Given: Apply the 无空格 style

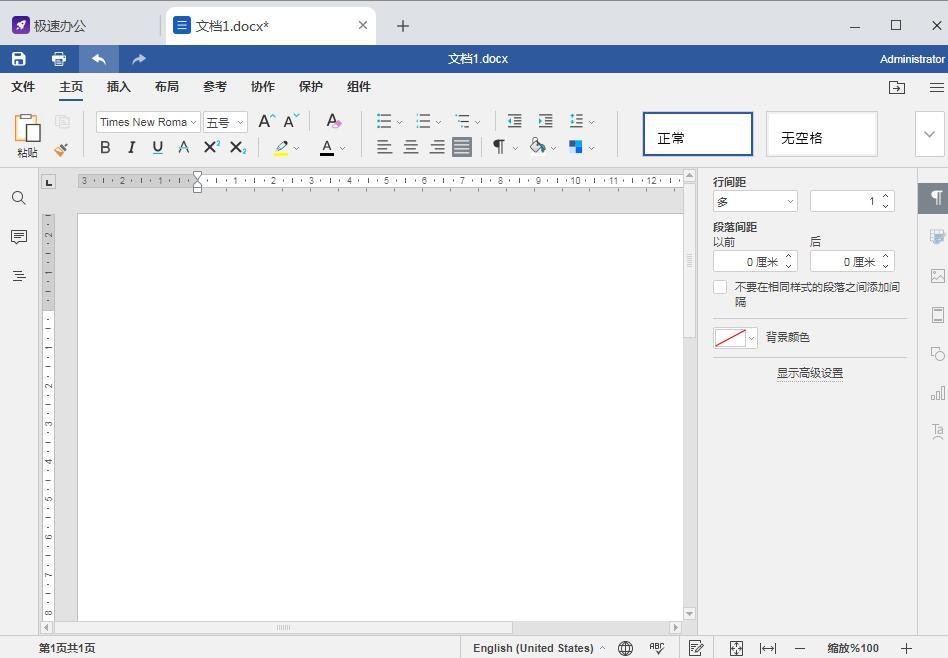Looking at the screenshot, I should tap(822, 134).
